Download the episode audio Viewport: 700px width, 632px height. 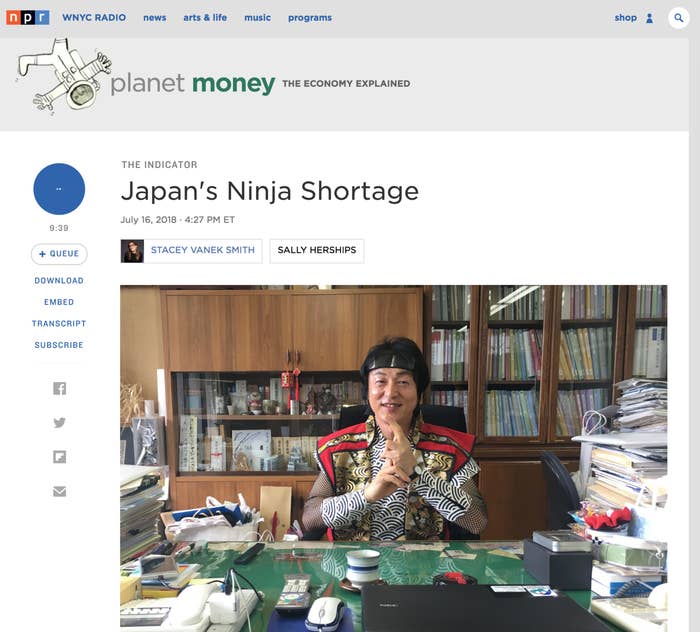click(x=59, y=281)
